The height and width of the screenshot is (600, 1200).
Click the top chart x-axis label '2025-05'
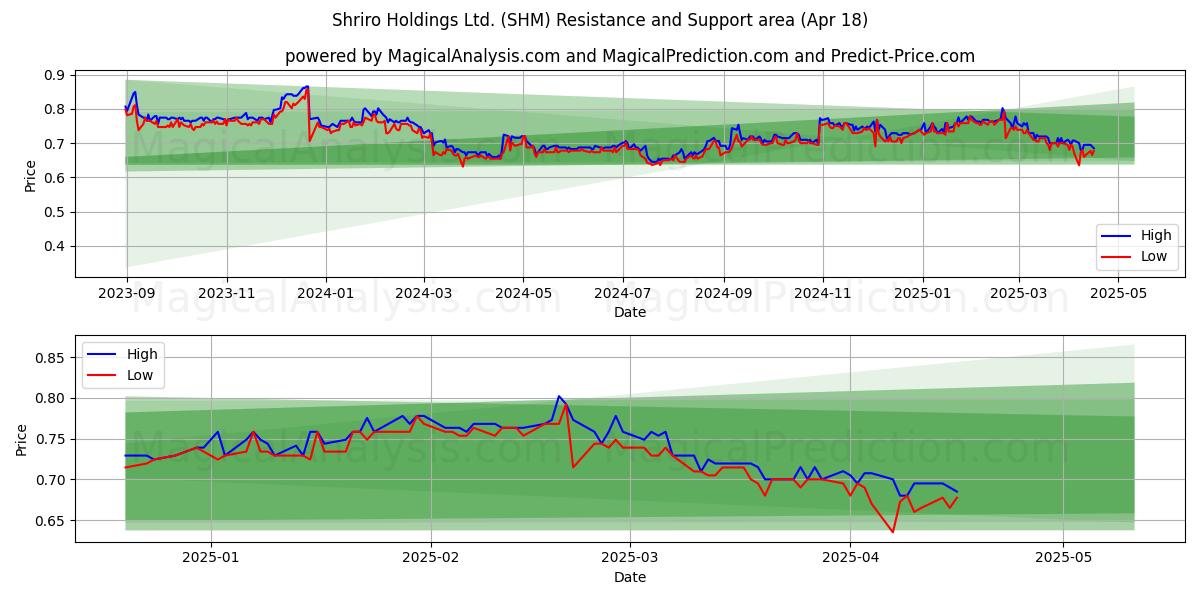click(x=1118, y=295)
